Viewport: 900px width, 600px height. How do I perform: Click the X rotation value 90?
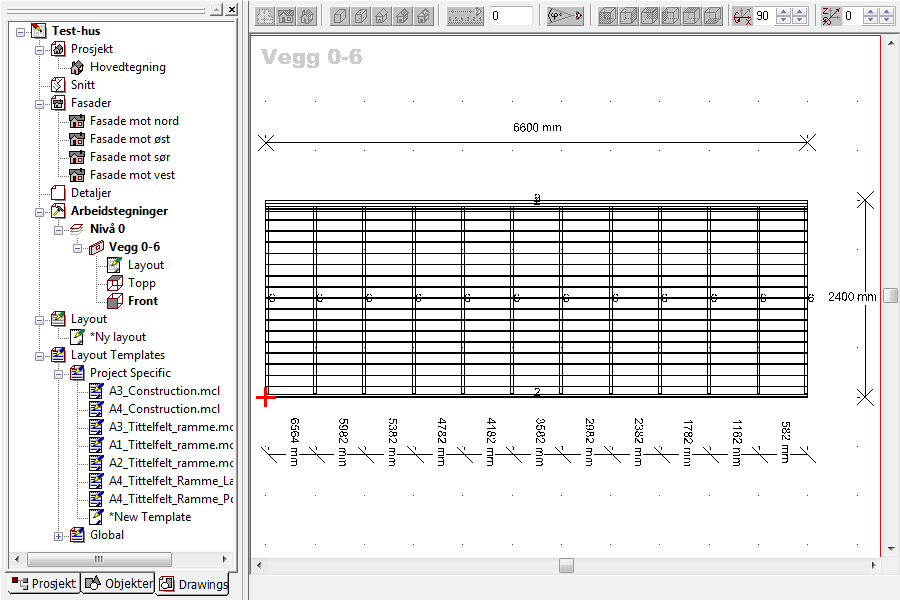763,16
